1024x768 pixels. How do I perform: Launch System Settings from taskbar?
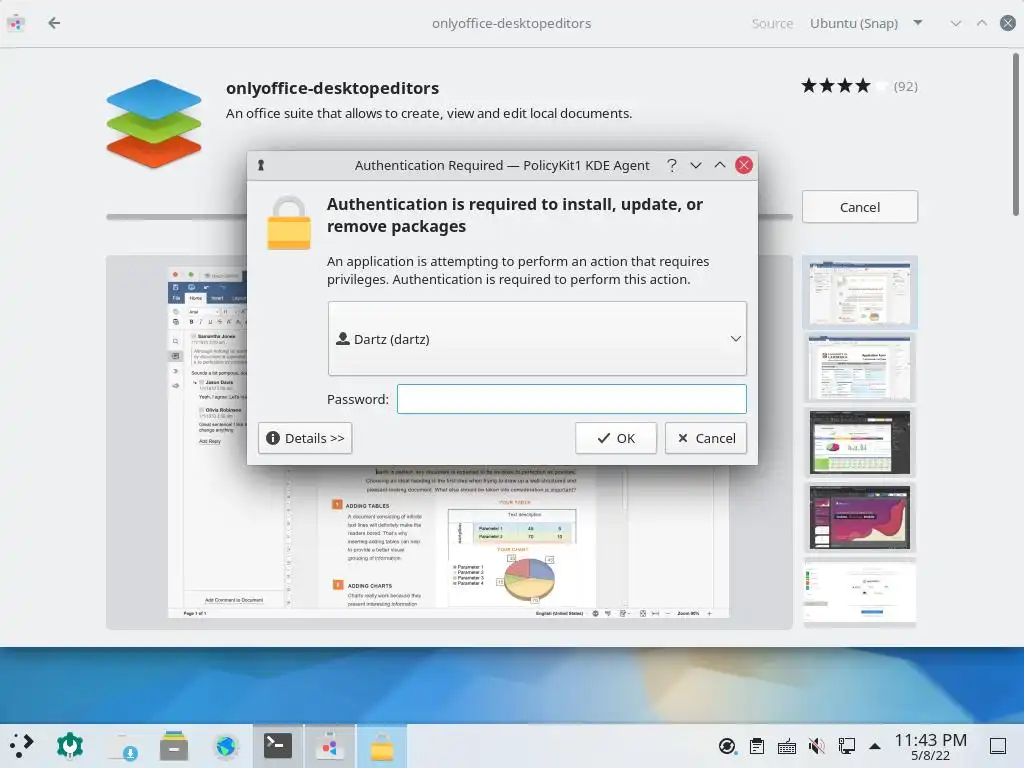pos(70,746)
